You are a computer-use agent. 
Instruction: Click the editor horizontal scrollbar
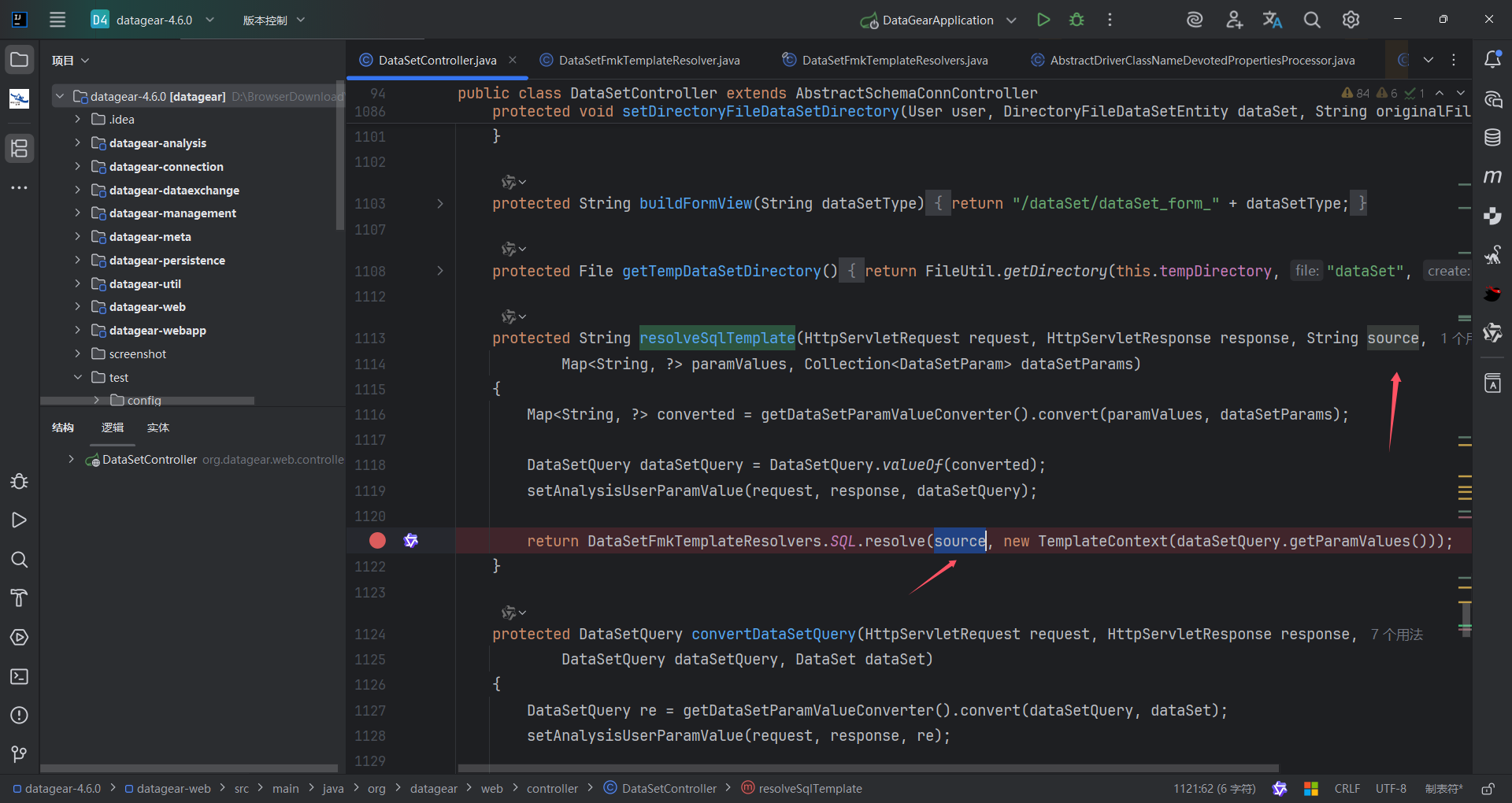click(868, 768)
